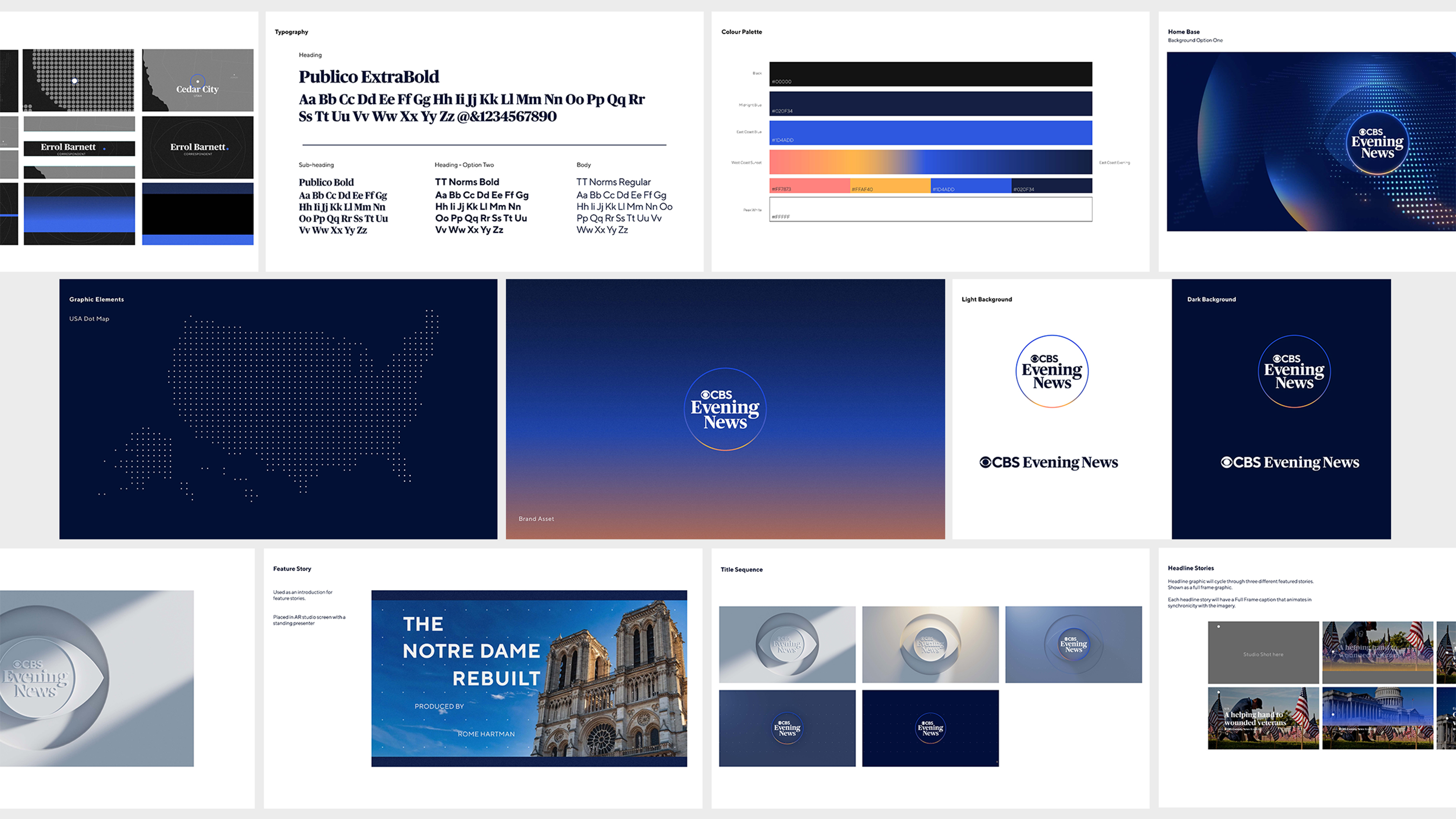Click the Studio Shot here placeholder
Viewport: 1456px width, 819px height.
(x=1263, y=653)
